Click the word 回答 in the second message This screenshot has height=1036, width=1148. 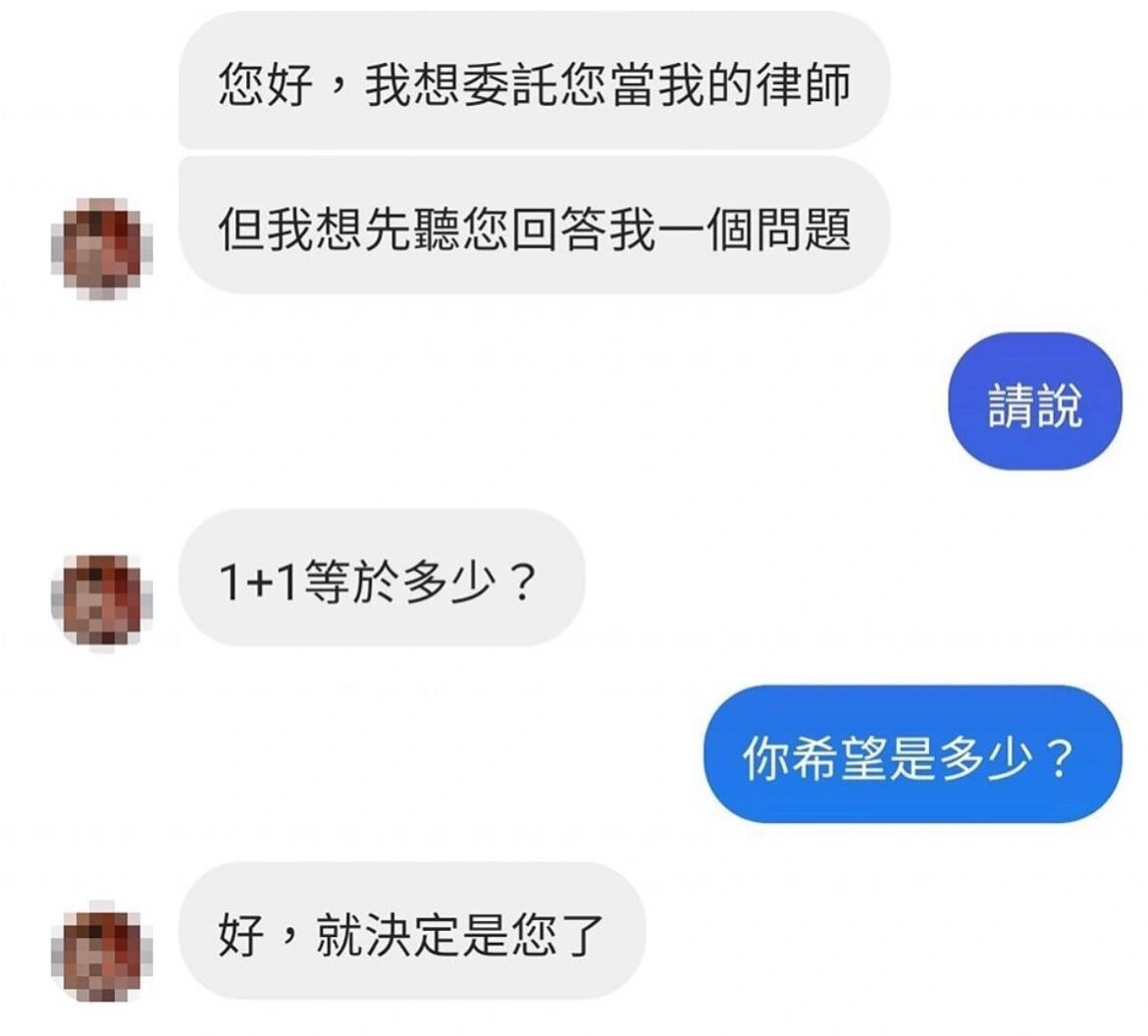(559, 230)
